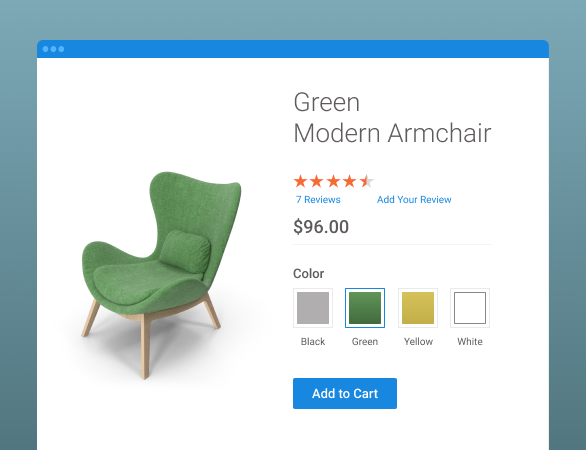586x450 pixels.
Task: Click the White label under swatch
Action: [x=470, y=342]
